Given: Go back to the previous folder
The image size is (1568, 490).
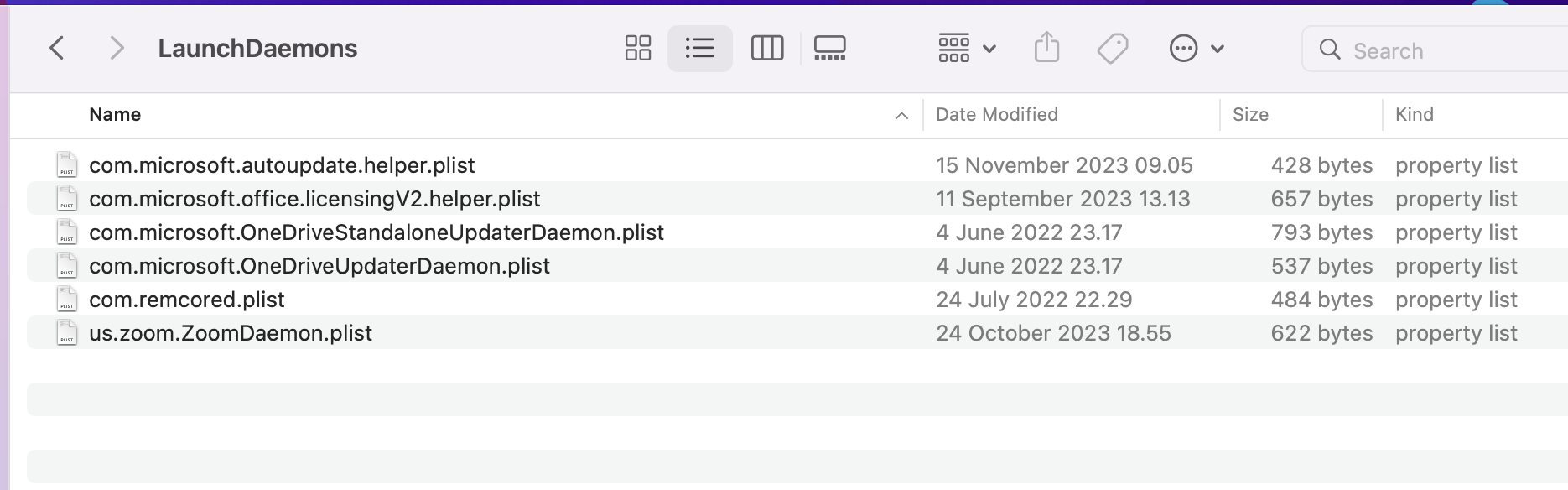Looking at the screenshot, I should click(57, 49).
